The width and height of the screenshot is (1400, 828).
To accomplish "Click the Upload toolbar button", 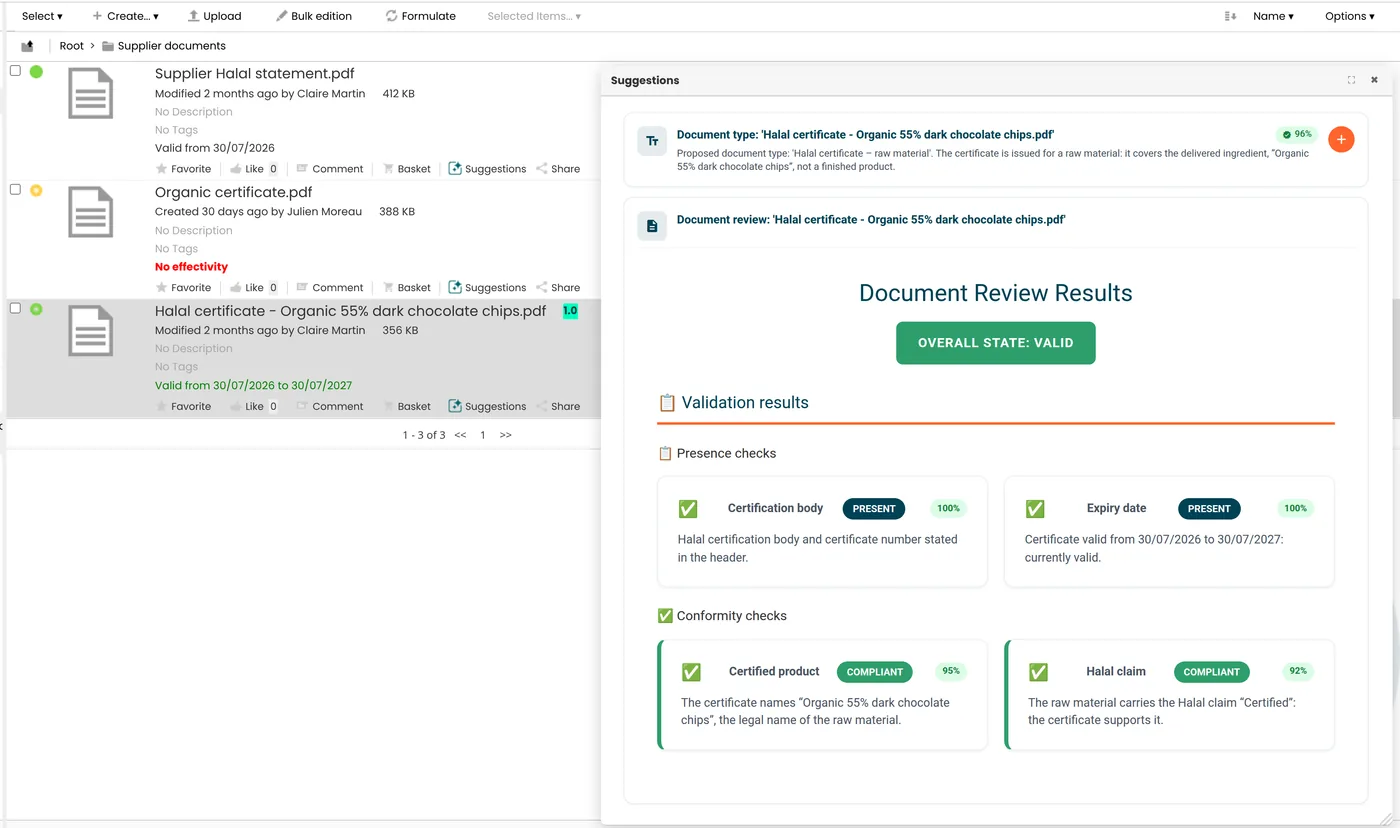I will (x=215, y=16).
